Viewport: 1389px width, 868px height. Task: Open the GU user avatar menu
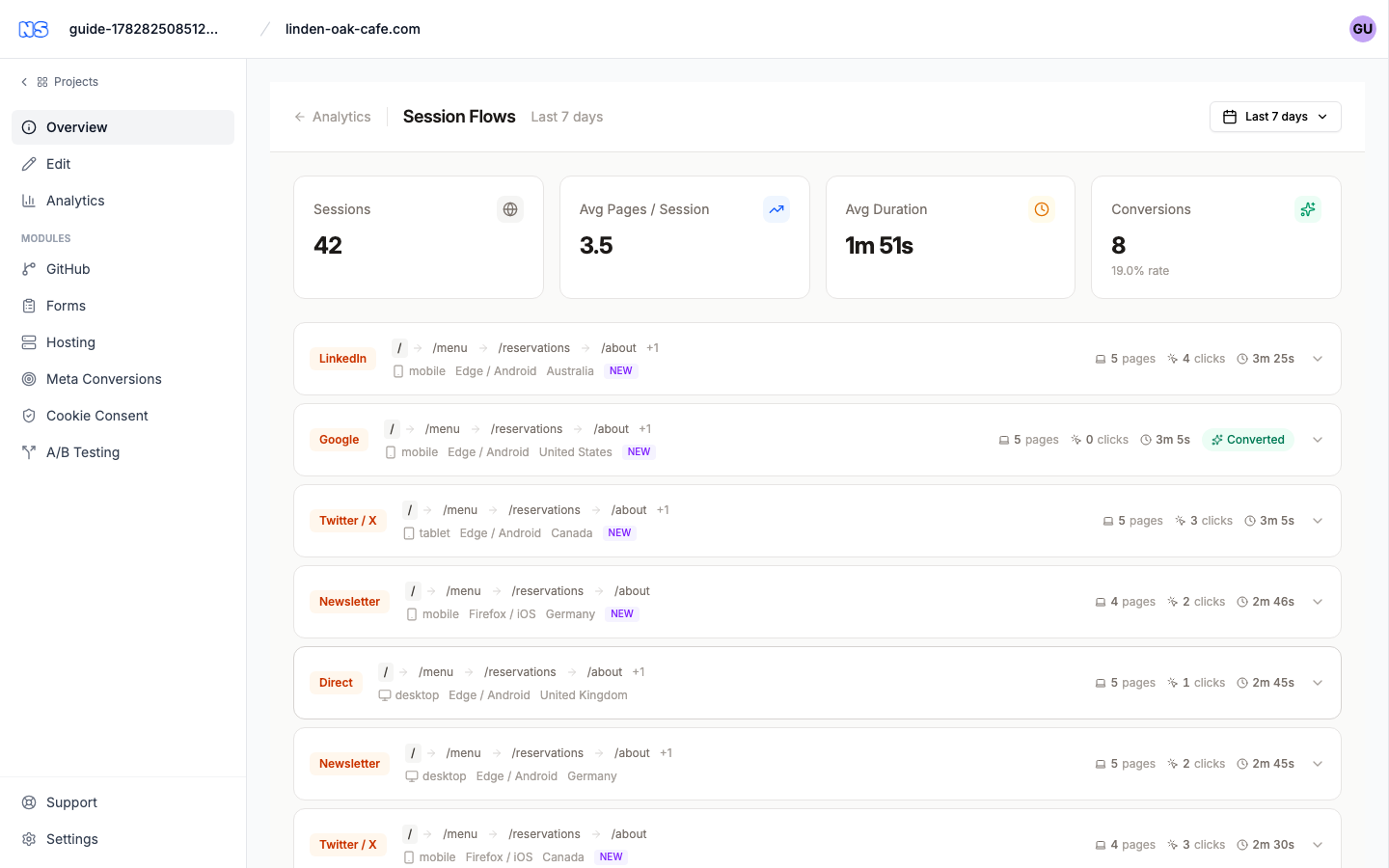pos(1362,29)
